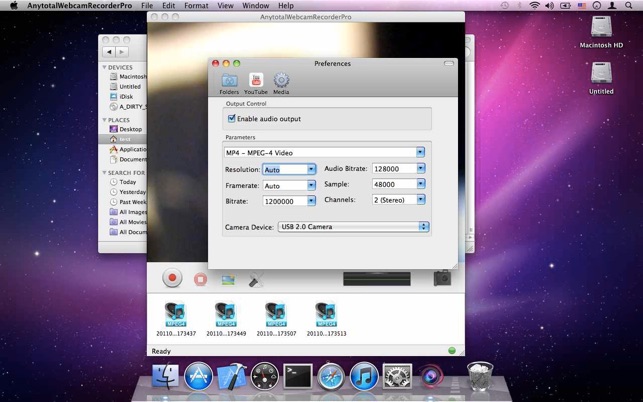This screenshot has width=643, height=402.
Task: Click the Spotlight search icon in menu bar
Action: pos(628,6)
